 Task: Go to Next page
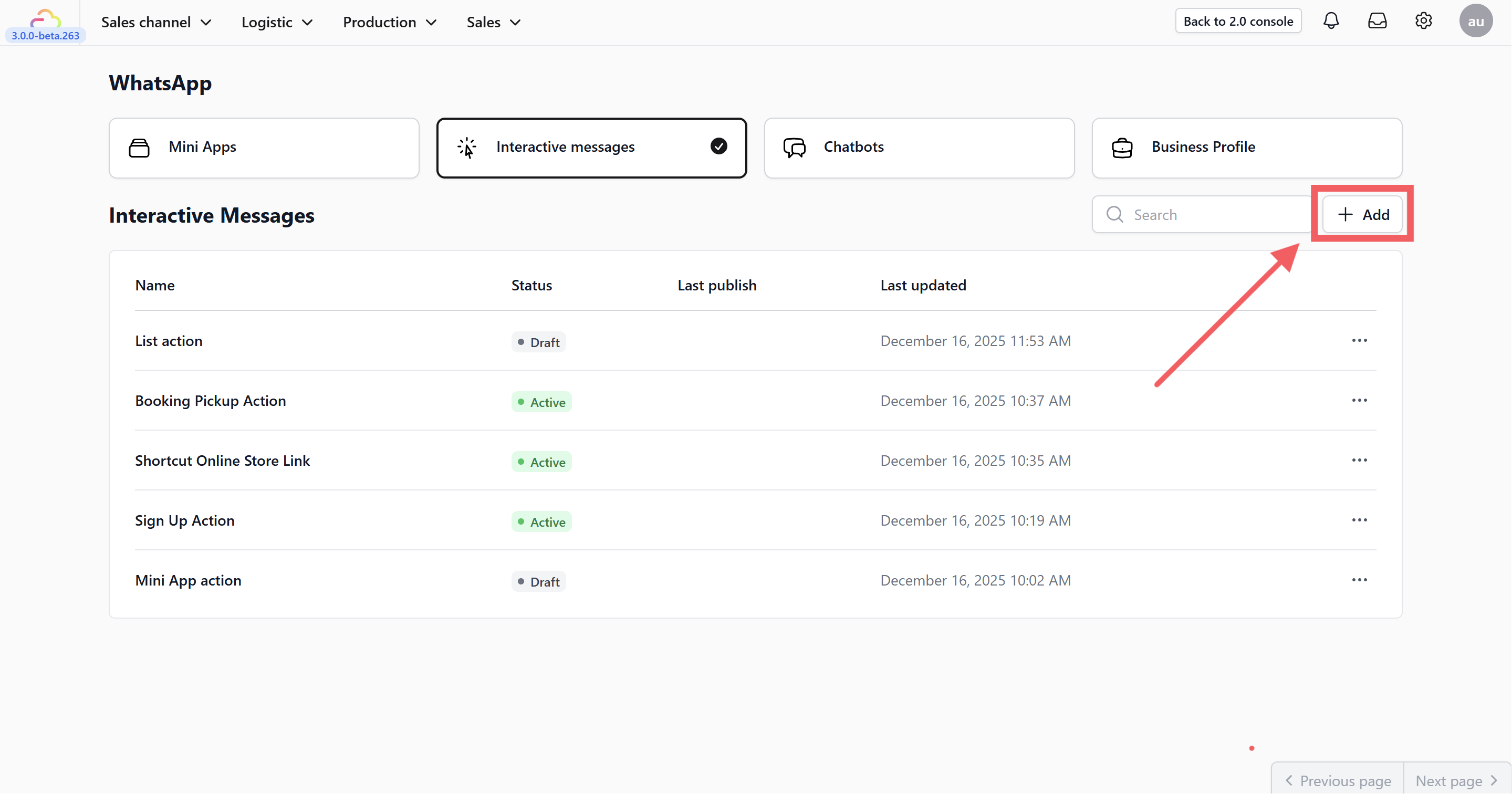[x=1457, y=780]
